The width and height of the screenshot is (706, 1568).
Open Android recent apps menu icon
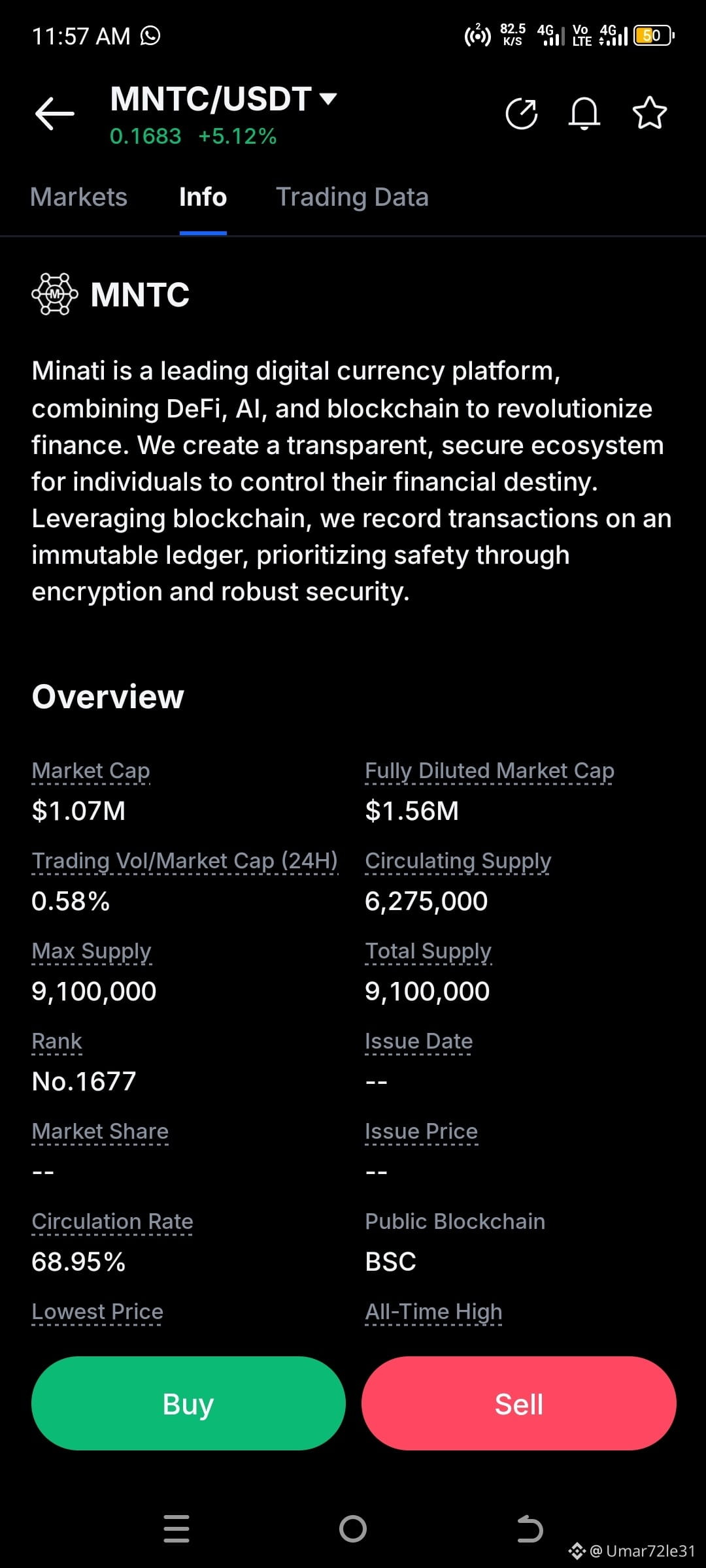tap(176, 1529)
